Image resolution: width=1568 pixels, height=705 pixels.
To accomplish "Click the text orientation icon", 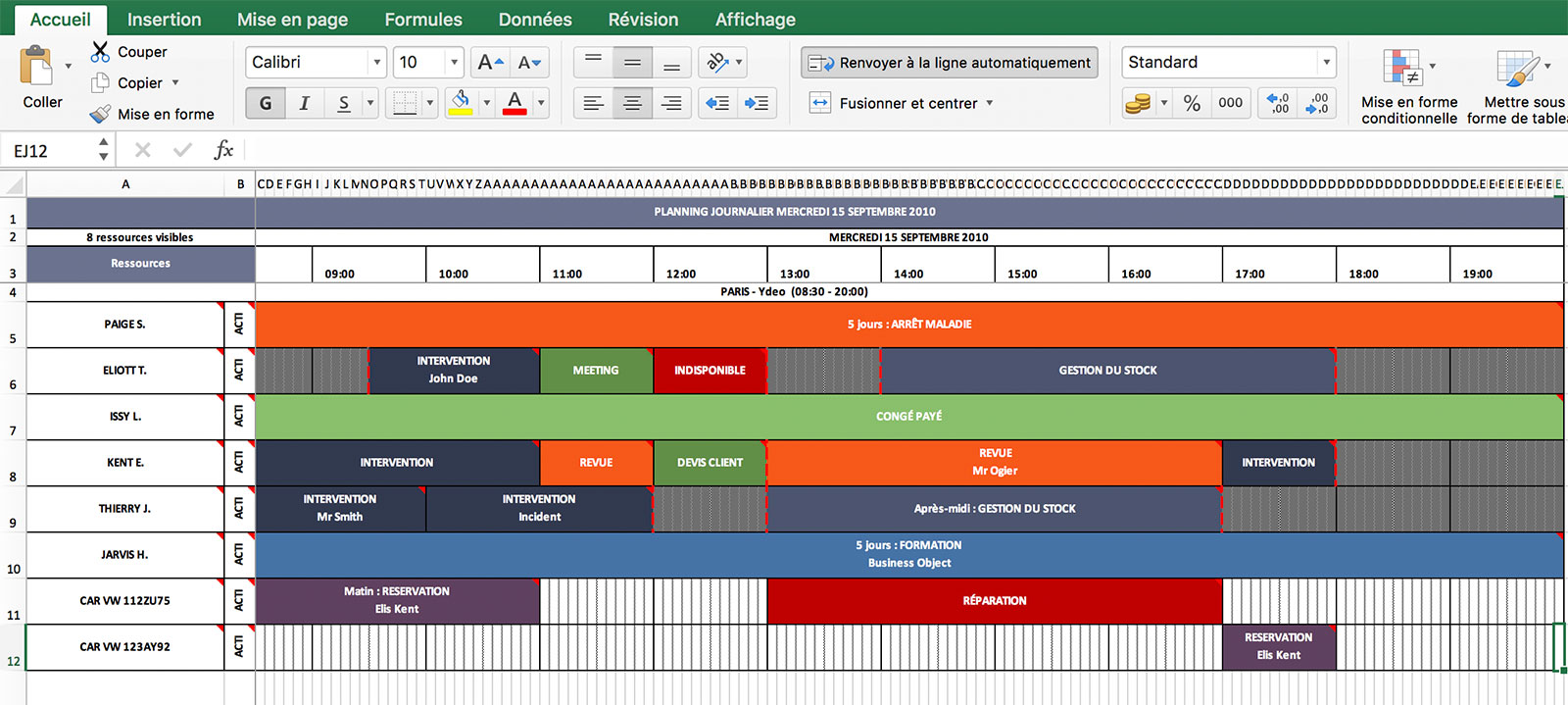I will click(x=717, y=63).
